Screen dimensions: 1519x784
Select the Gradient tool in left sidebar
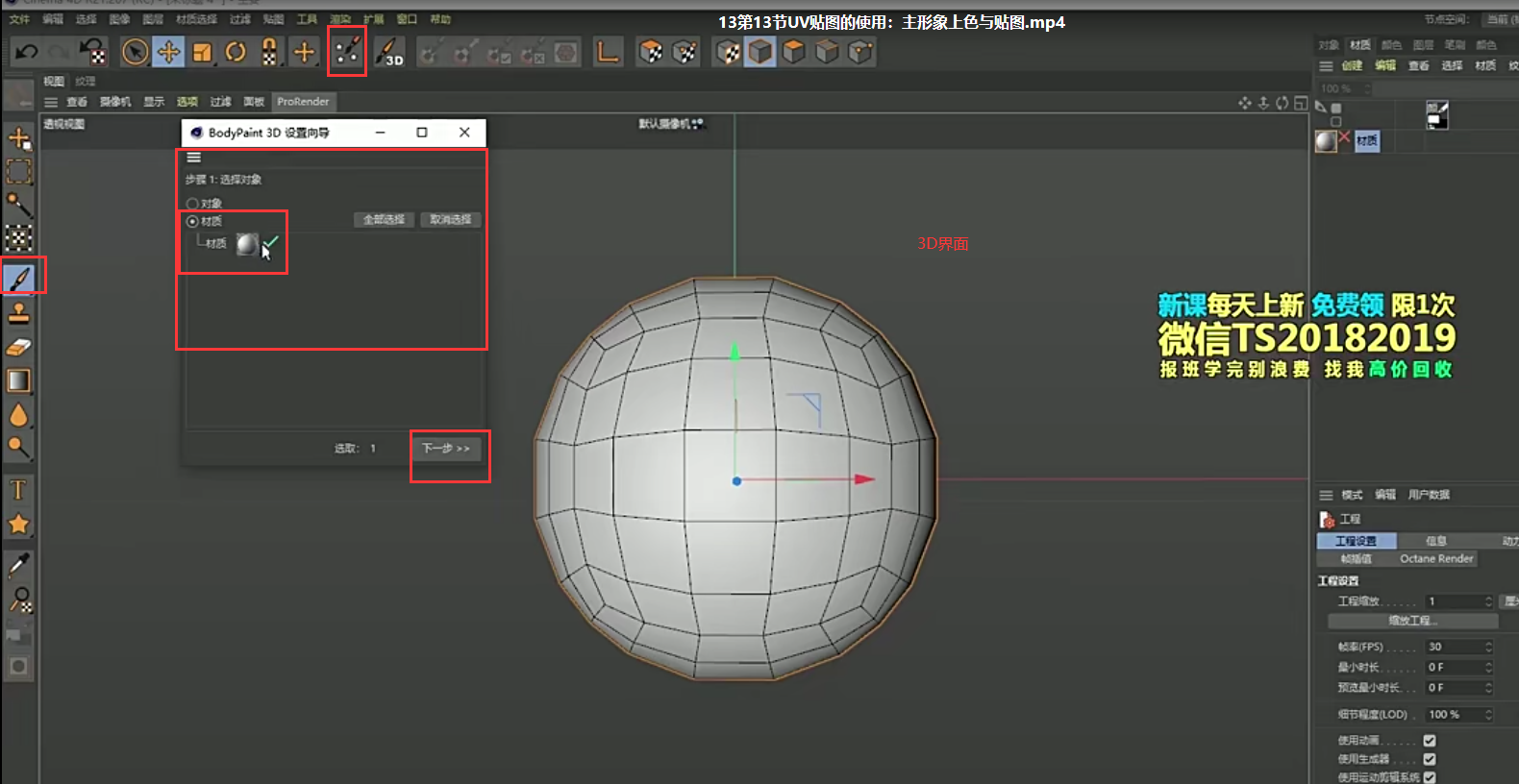[x=19, y=380]
